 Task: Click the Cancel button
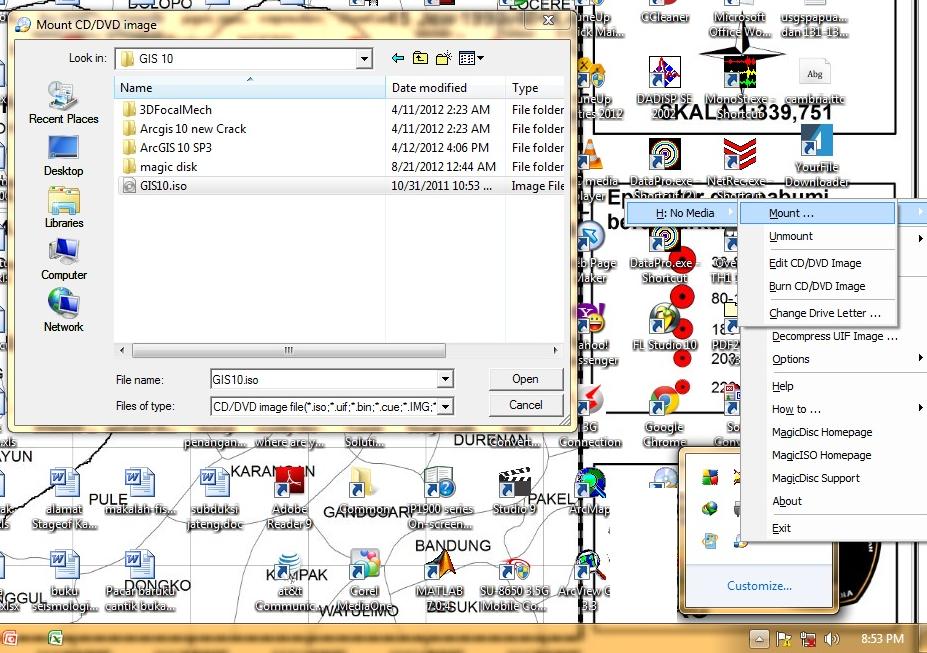526,405
